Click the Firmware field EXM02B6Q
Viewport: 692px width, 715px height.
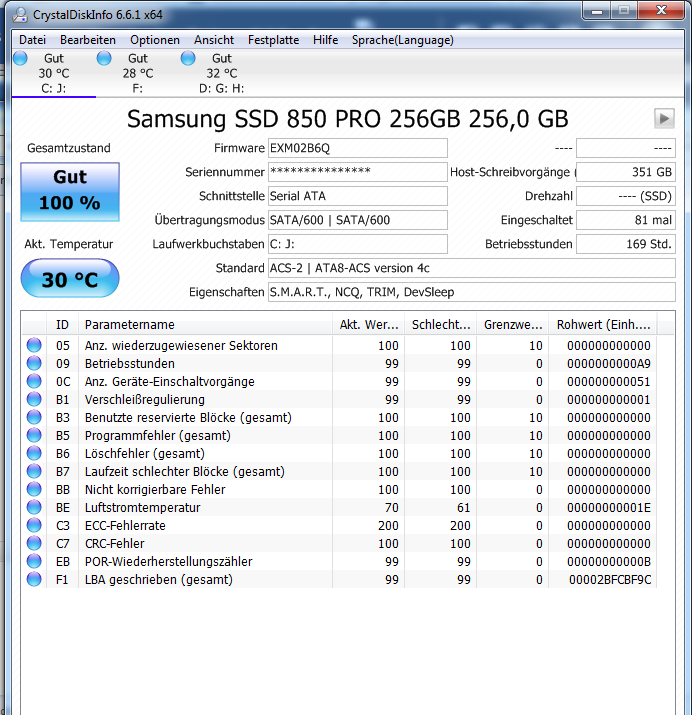point(358,148)
